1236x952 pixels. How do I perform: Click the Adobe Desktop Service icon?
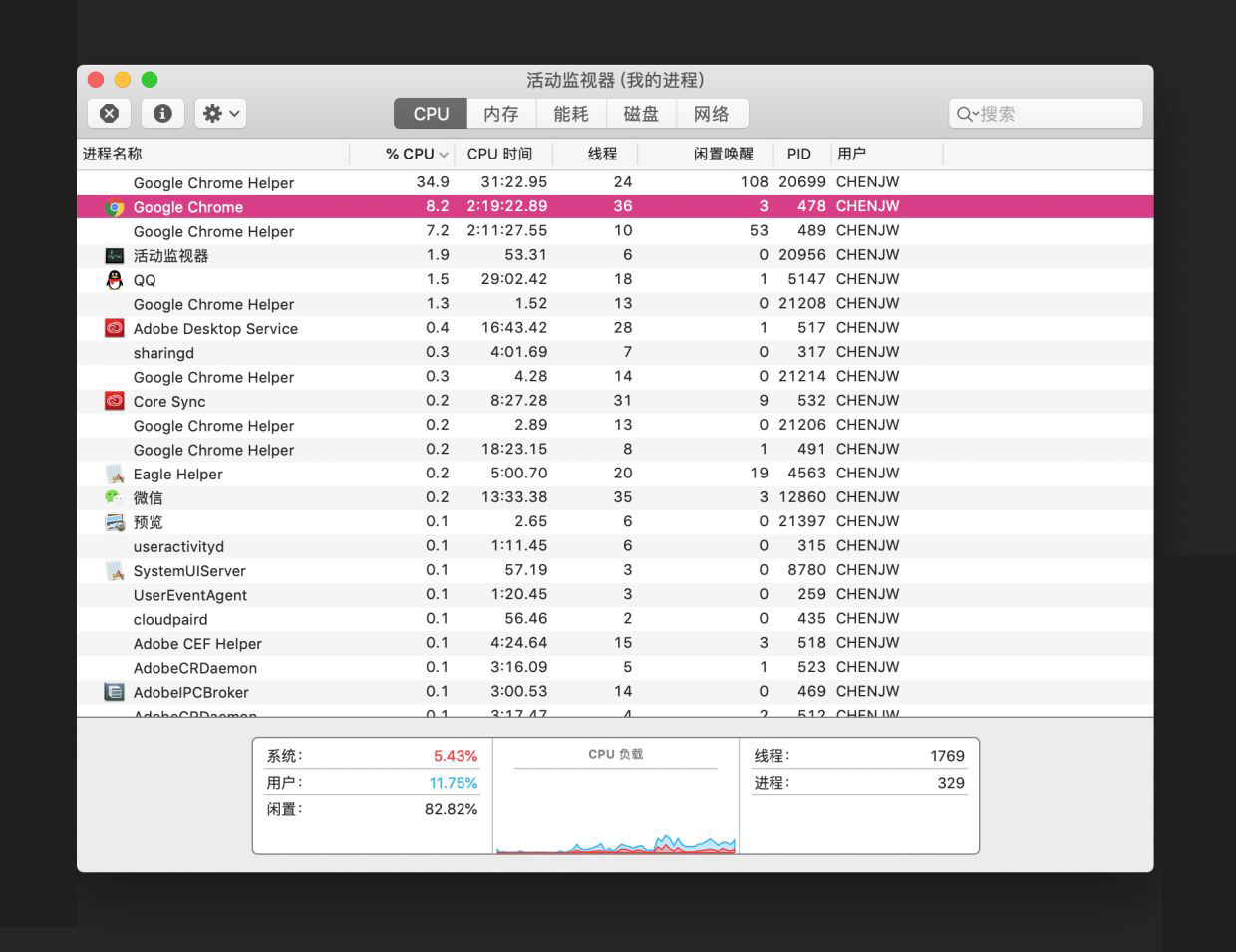tap(115, 328)
